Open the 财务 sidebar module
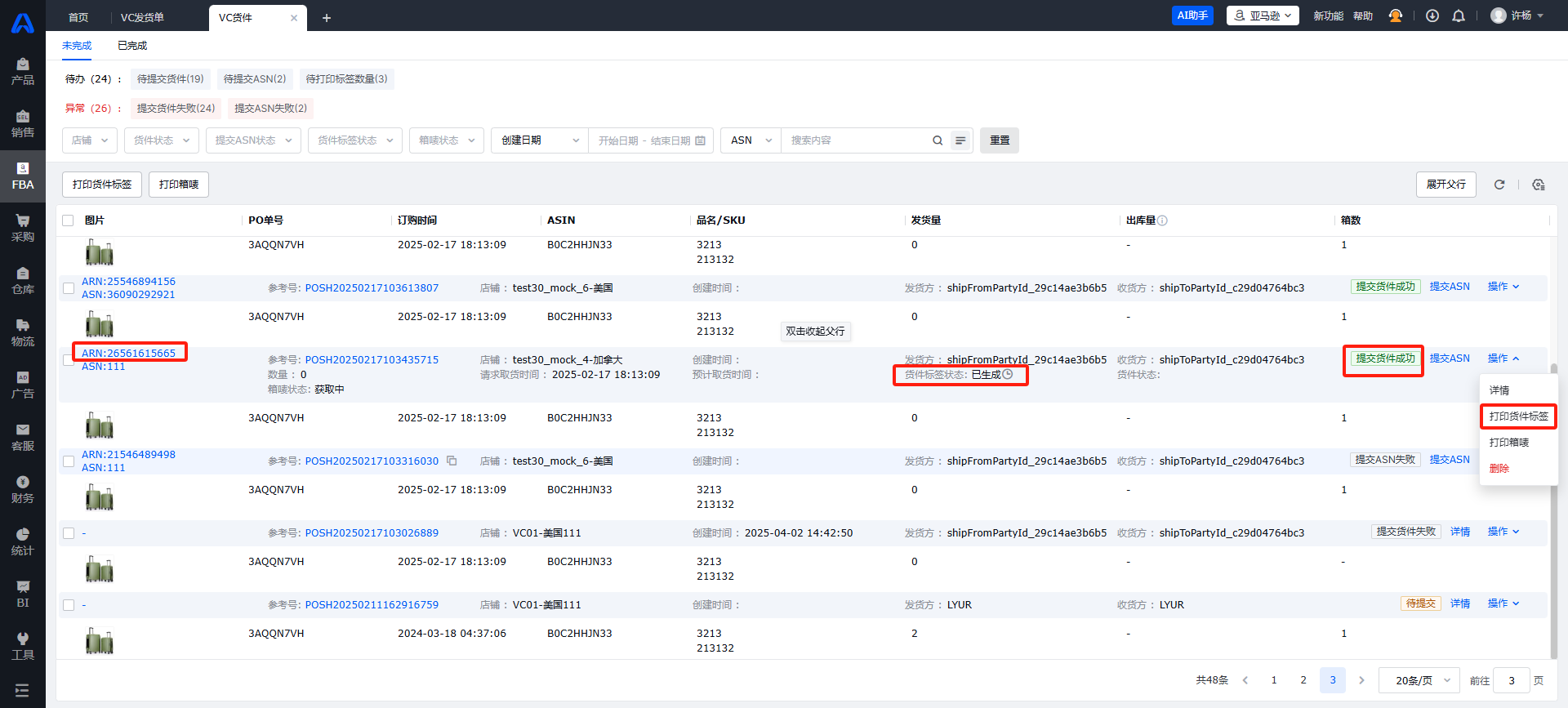 pyautogui.click(x=23, y=490)
